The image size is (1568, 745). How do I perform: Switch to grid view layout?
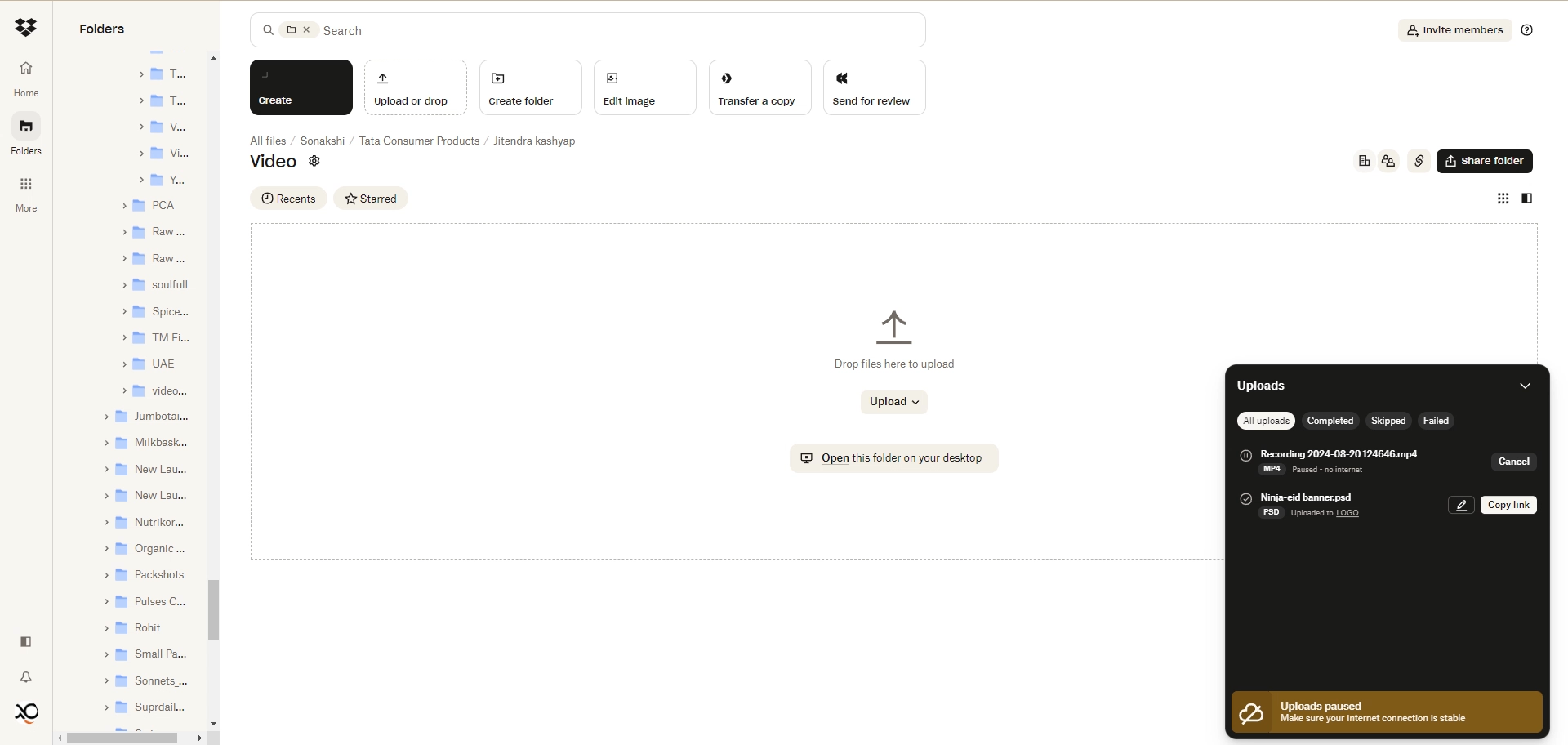(1503, 199)
